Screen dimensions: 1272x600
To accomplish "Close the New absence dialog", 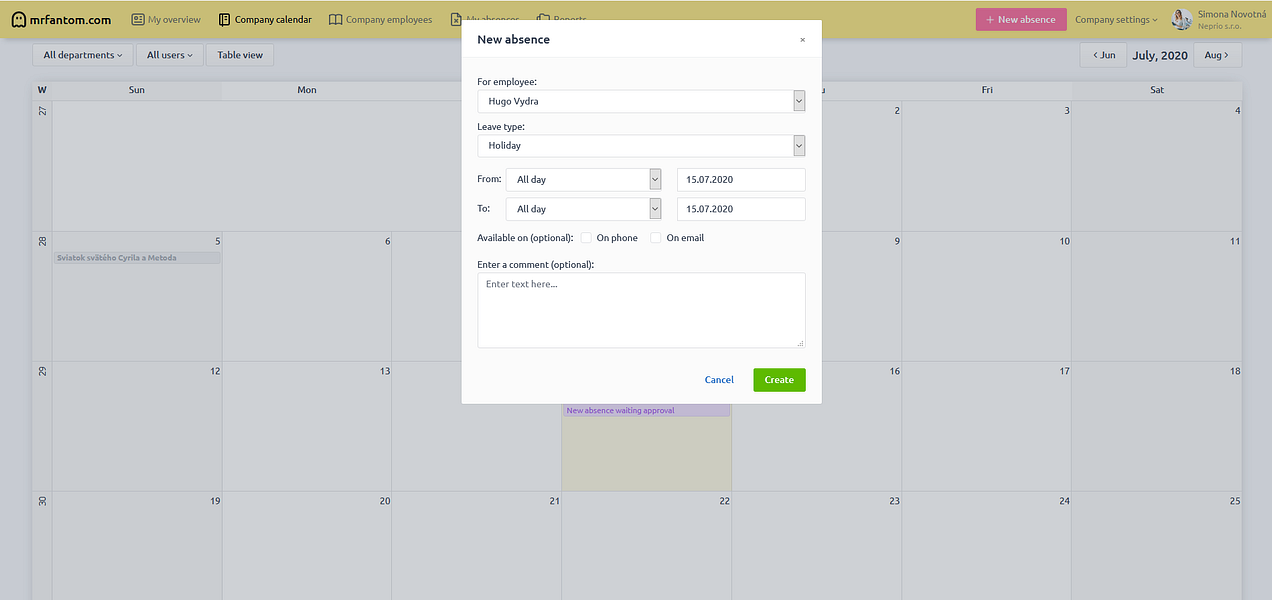I will [802, 40].
